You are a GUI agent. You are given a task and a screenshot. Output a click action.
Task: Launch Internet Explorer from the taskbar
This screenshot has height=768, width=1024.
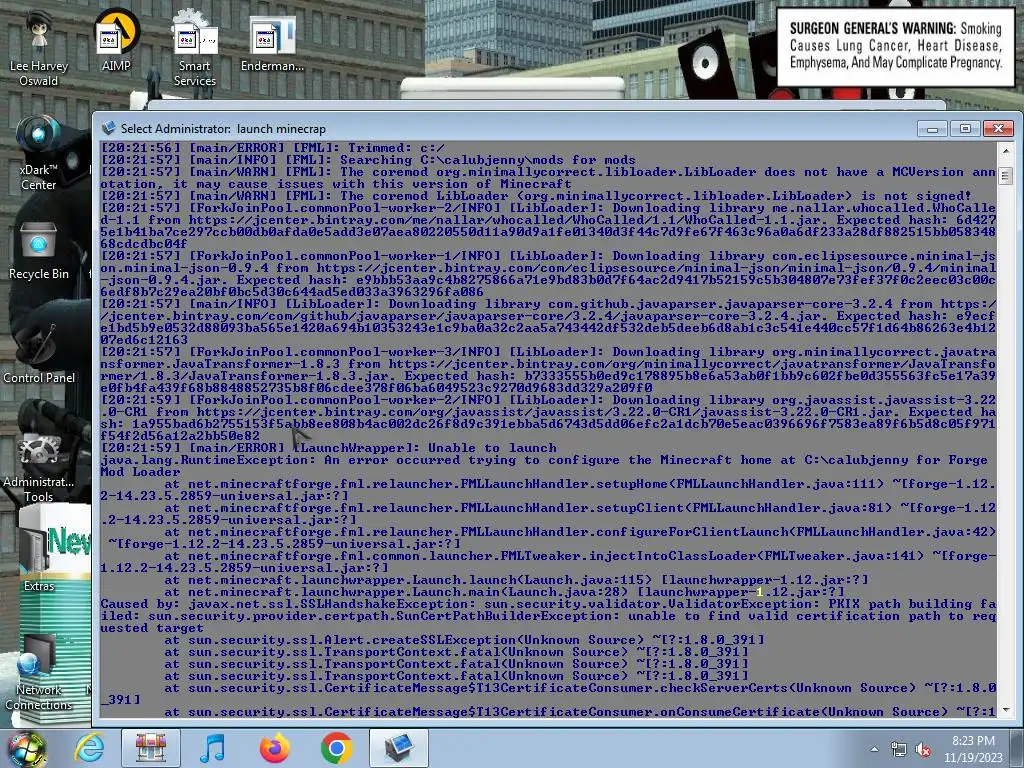click(x=89, y=748)
